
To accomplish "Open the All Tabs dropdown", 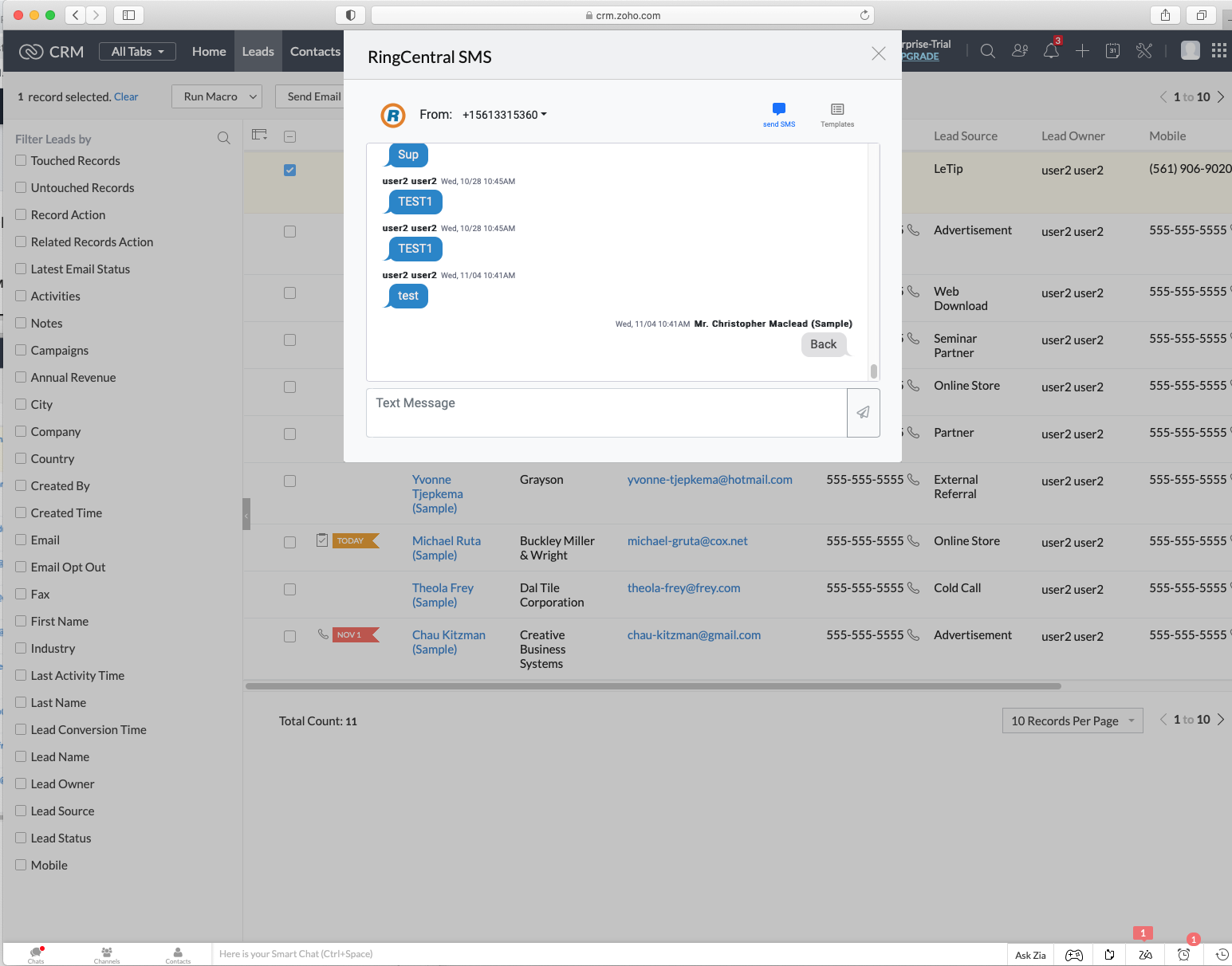I will point(137,51).
